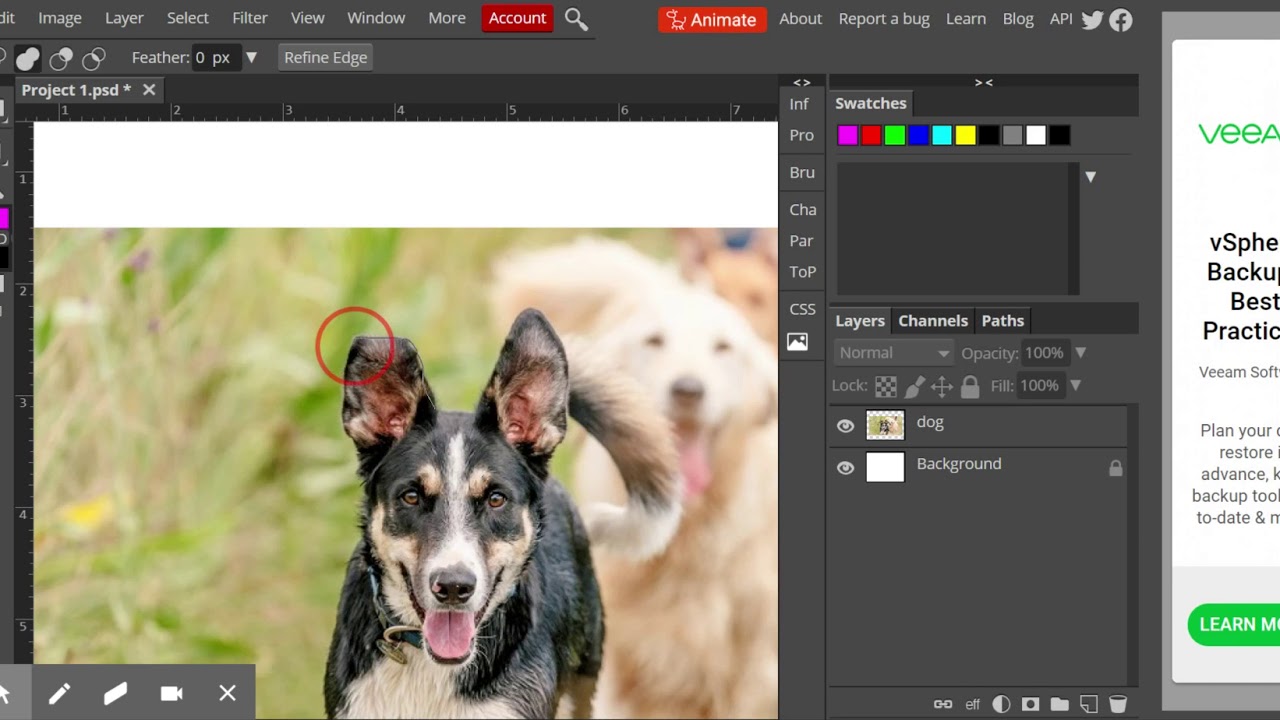This screenshot has height=720, width=1280.
Task: Open the Tool Presets panel (ToP)
Action: point(803,272)
